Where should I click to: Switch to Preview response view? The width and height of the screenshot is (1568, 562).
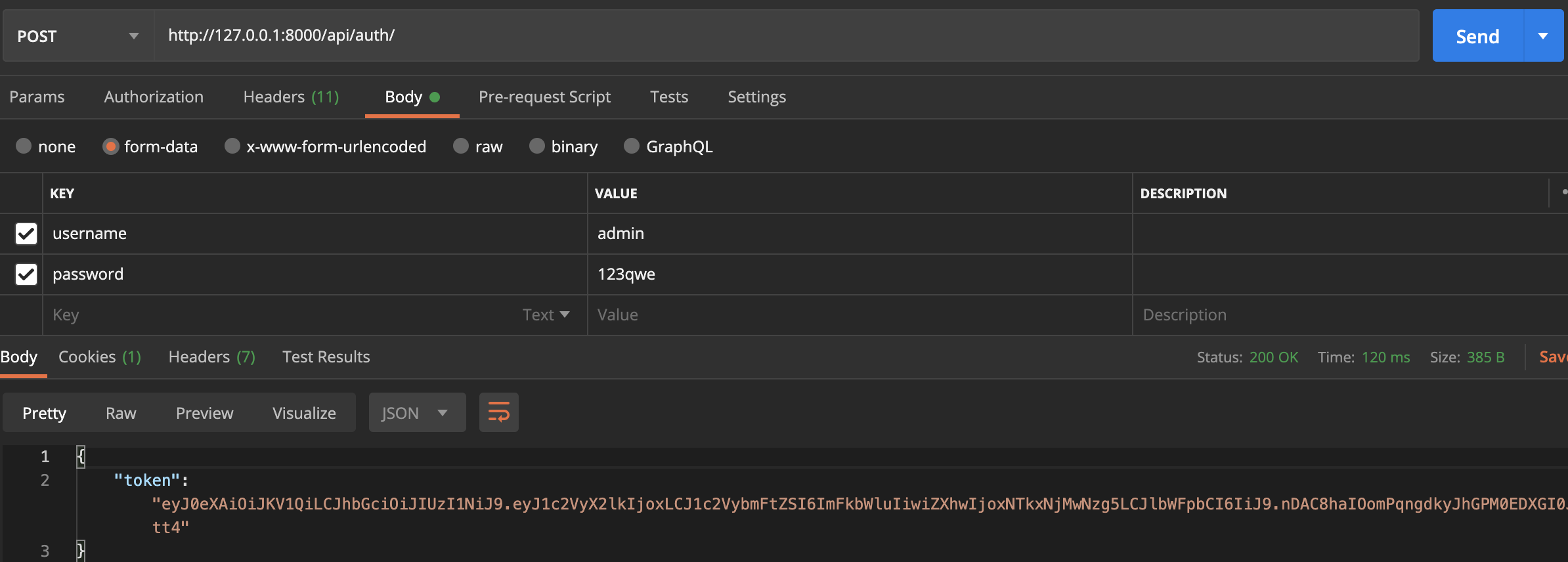coord(204,413)
